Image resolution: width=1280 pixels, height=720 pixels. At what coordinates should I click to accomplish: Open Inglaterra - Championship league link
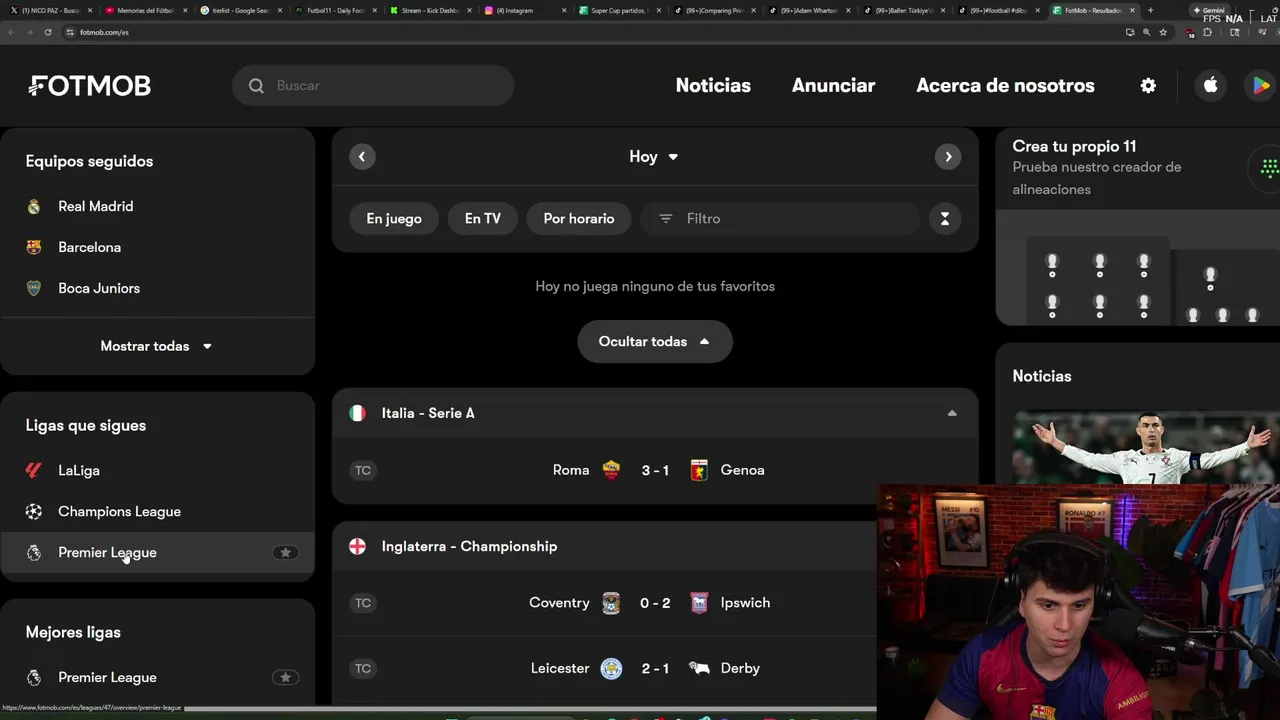pos(469,546)
